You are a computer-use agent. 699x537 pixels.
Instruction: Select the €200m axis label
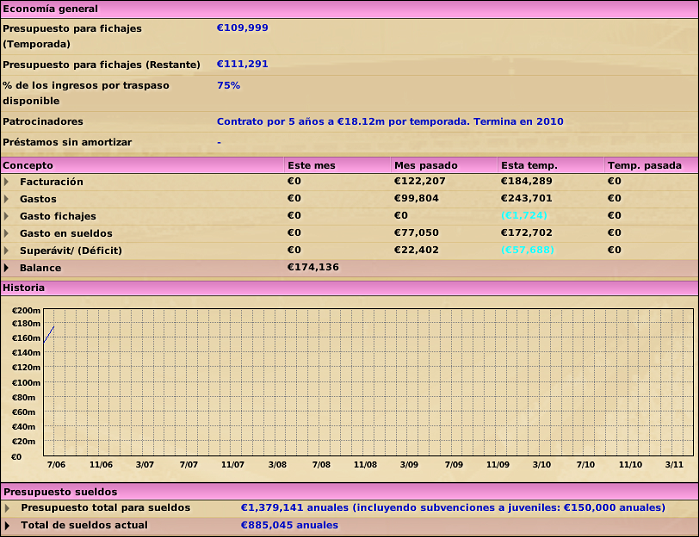coord(26,311)
